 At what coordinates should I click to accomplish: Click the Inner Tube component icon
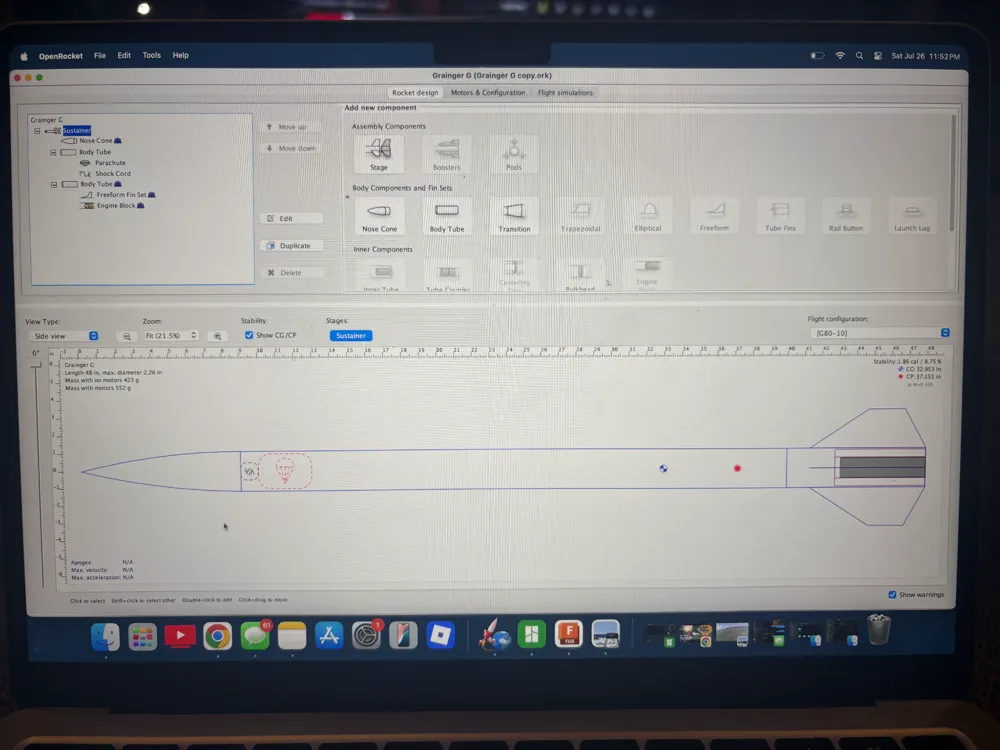[381, 276]
